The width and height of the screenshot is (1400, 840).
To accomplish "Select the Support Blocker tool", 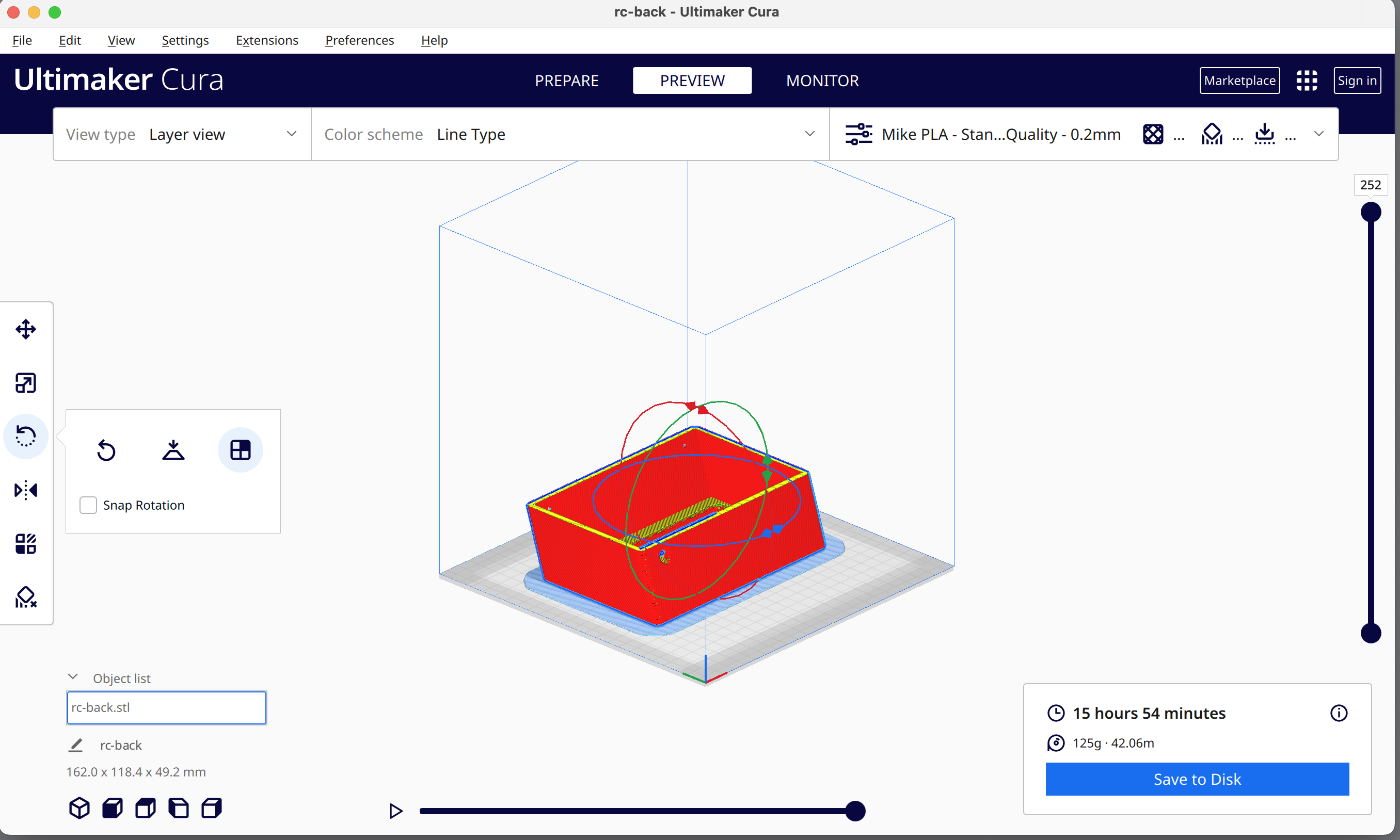I will 25,597.
